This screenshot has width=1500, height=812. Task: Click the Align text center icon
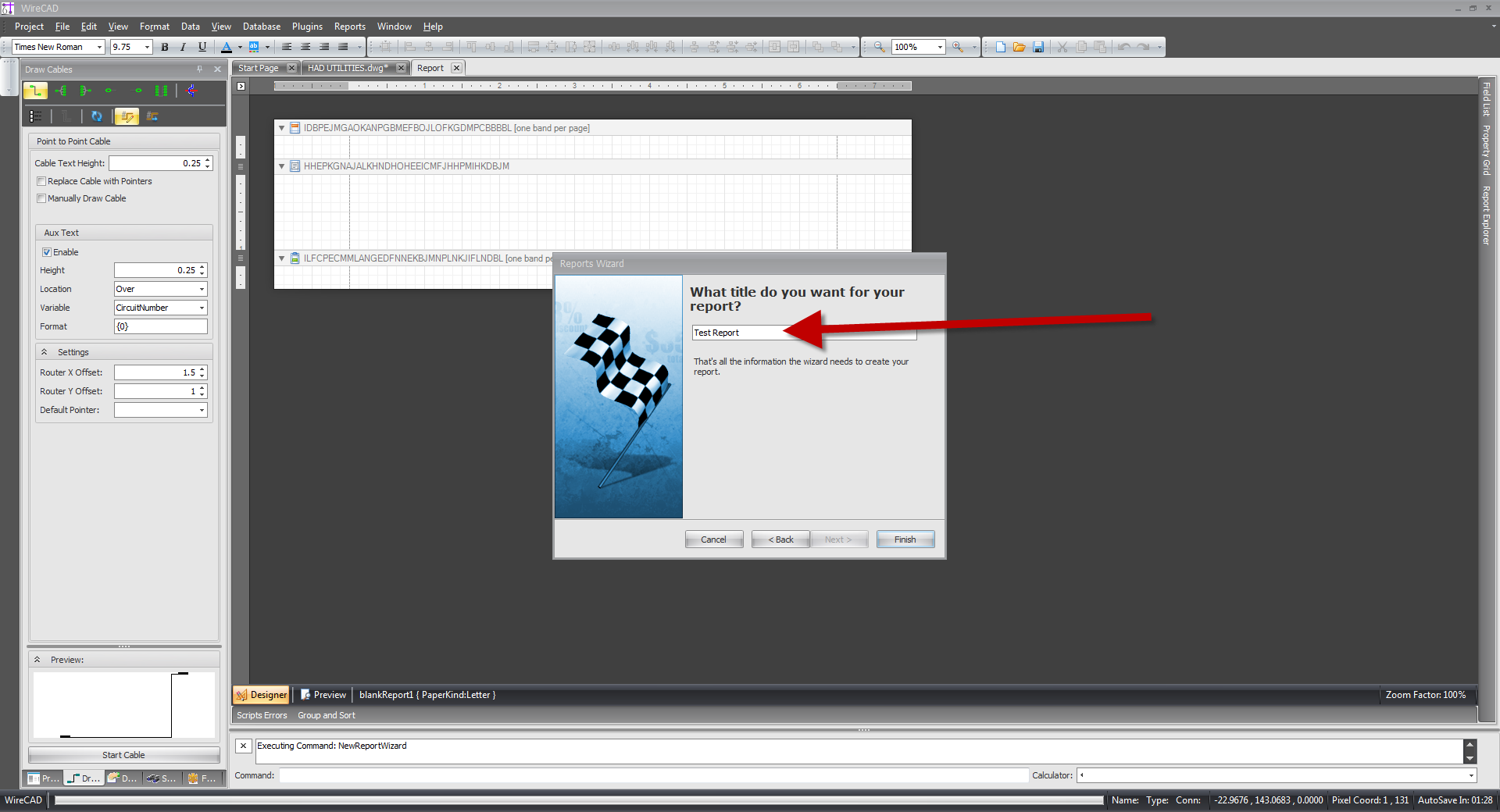(305, 47)
